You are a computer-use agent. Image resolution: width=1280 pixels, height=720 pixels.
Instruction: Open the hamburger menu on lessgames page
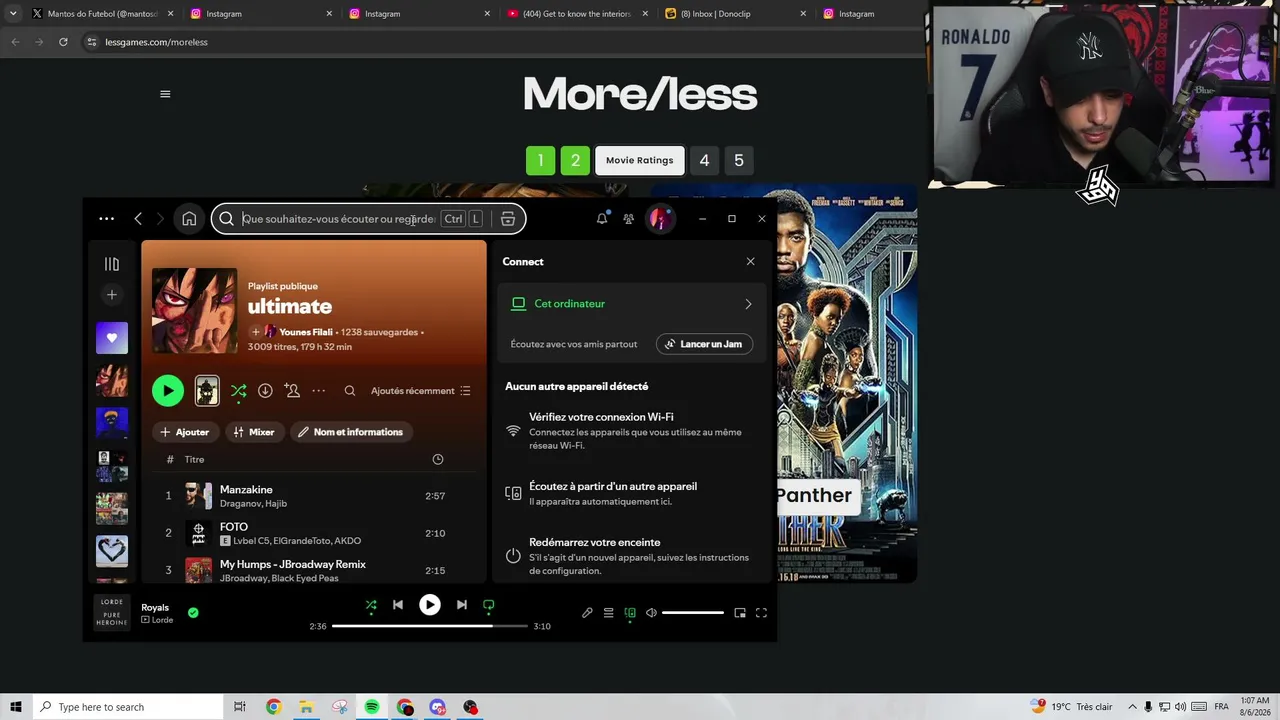[165, 94]
